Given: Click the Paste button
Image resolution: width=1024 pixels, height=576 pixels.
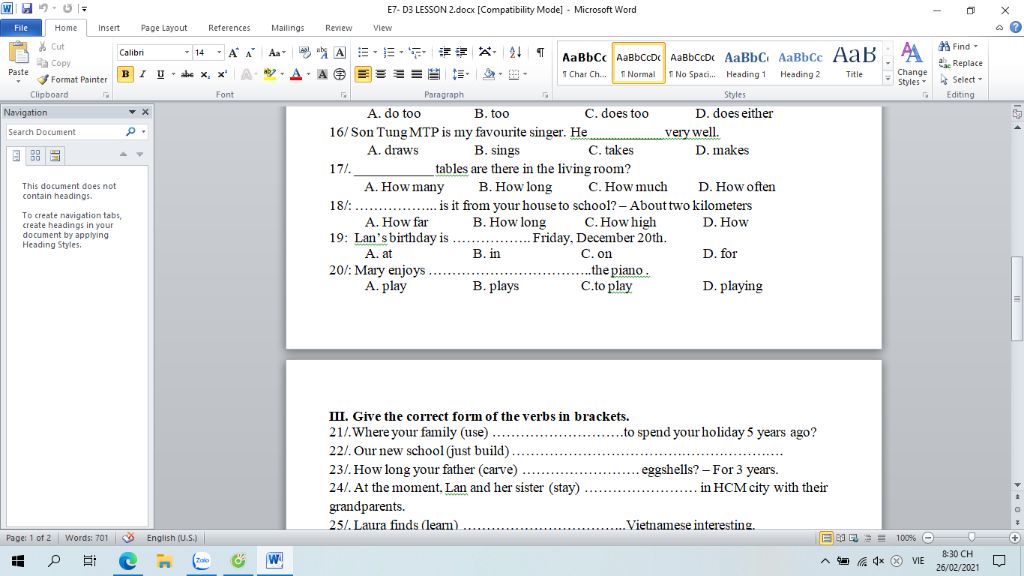Looking at the screenshot, I should tap(18, 62).
